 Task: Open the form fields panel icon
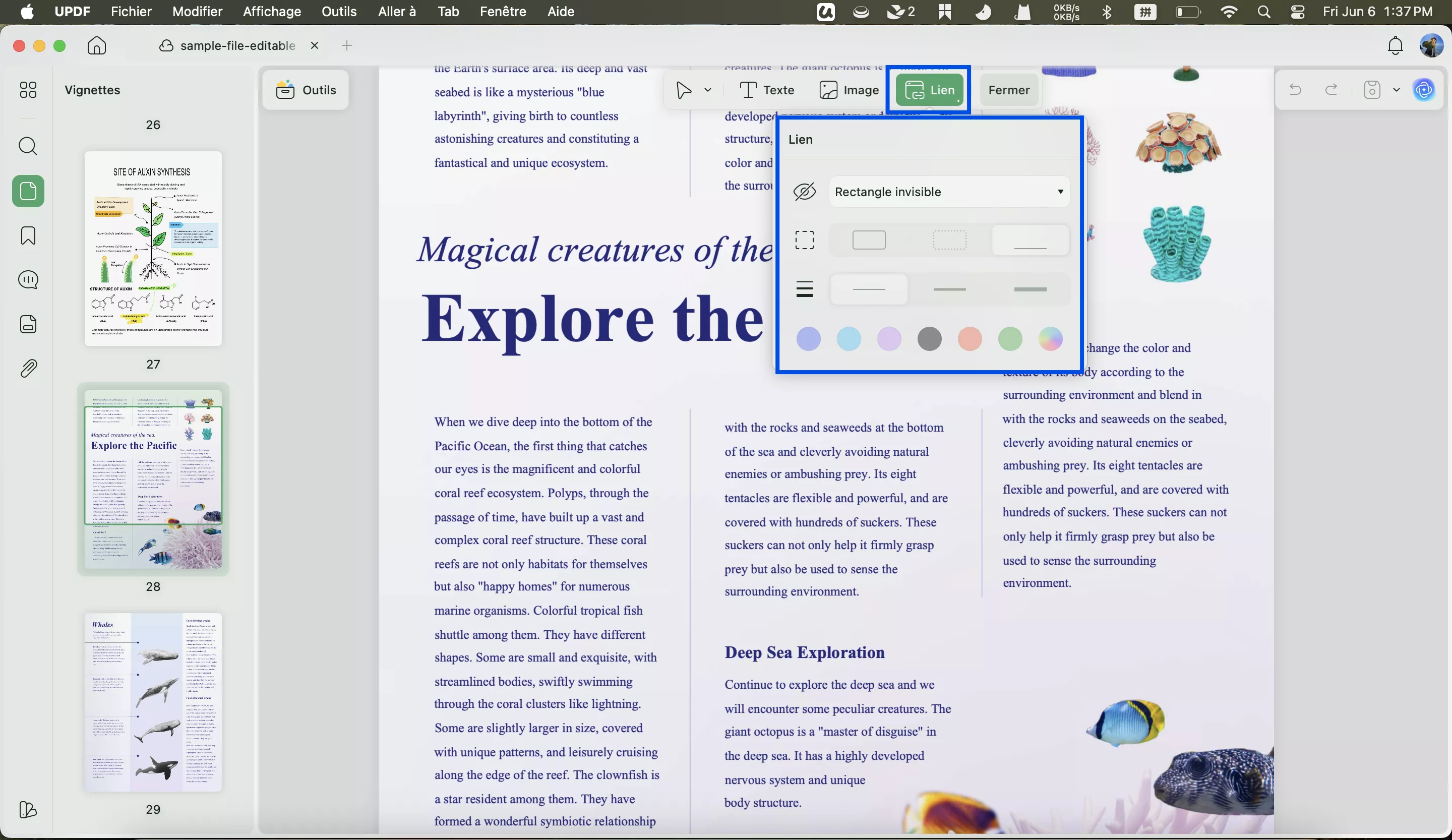coord(28,324)
